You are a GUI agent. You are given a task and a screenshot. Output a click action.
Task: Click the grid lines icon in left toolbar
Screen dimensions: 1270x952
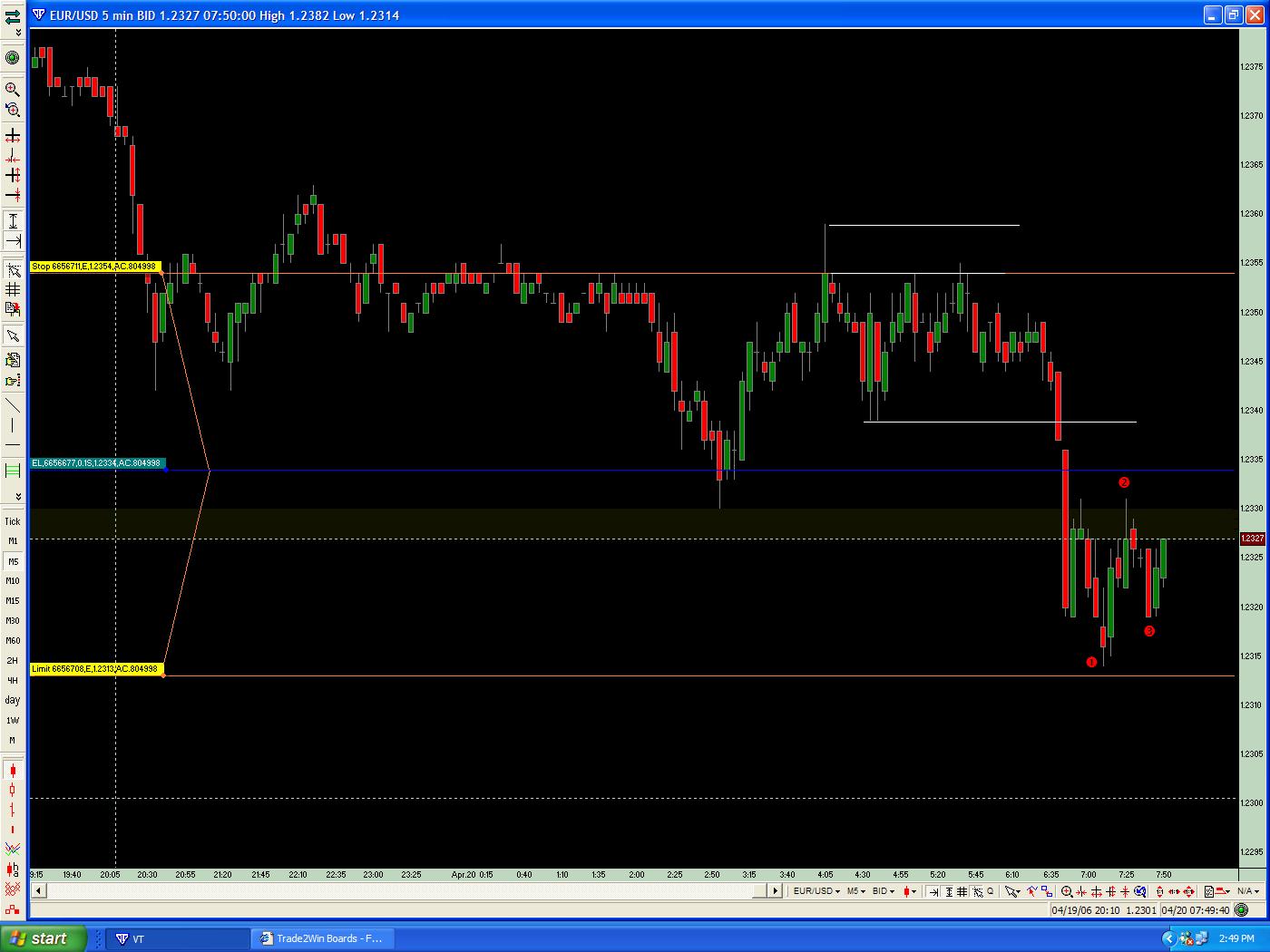click(13, 289)
